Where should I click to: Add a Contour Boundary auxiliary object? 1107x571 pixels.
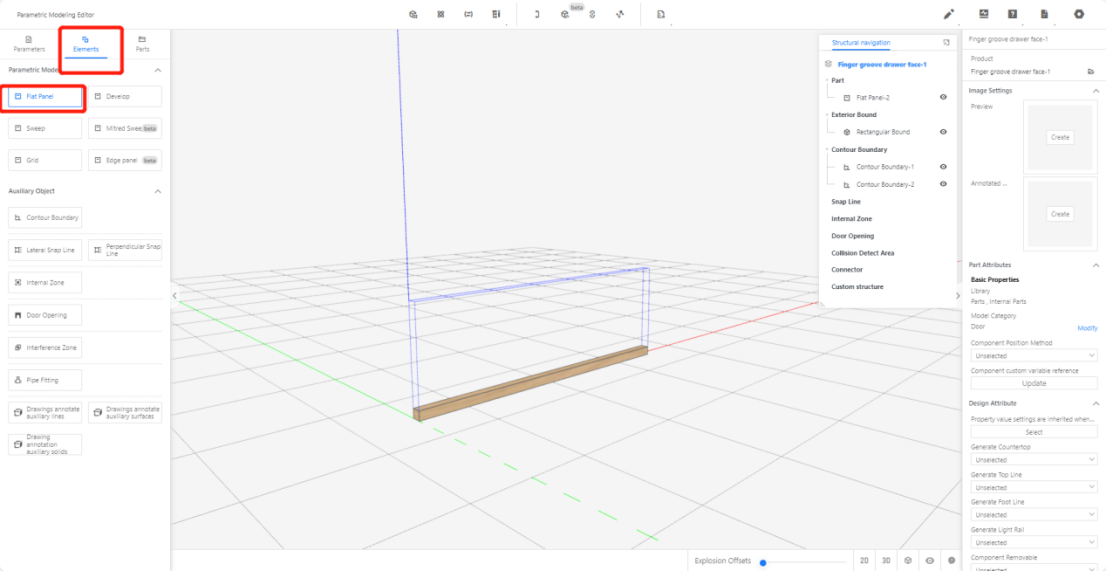point(45,218)
